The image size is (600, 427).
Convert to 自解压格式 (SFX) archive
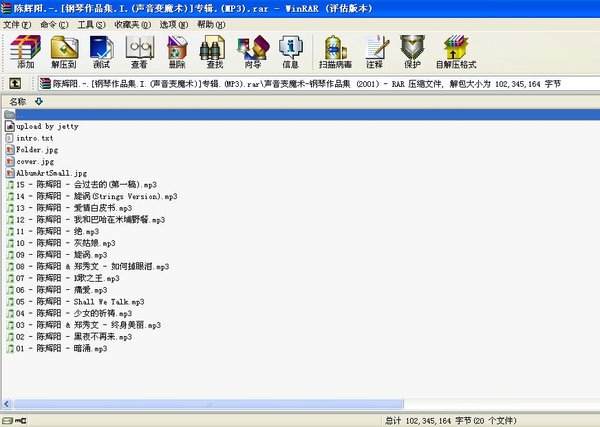(456, 52)
